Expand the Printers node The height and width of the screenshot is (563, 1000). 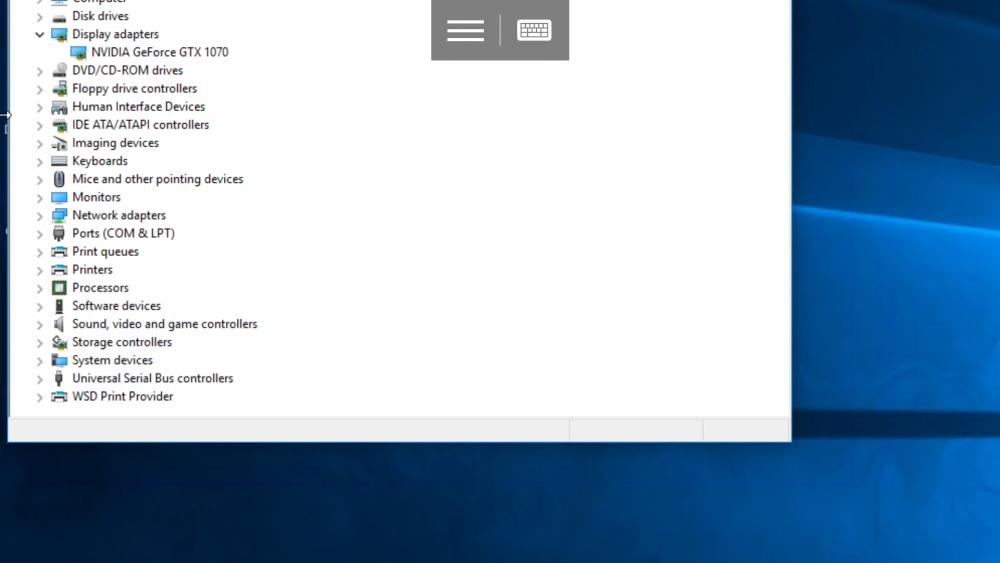(40, 270)
